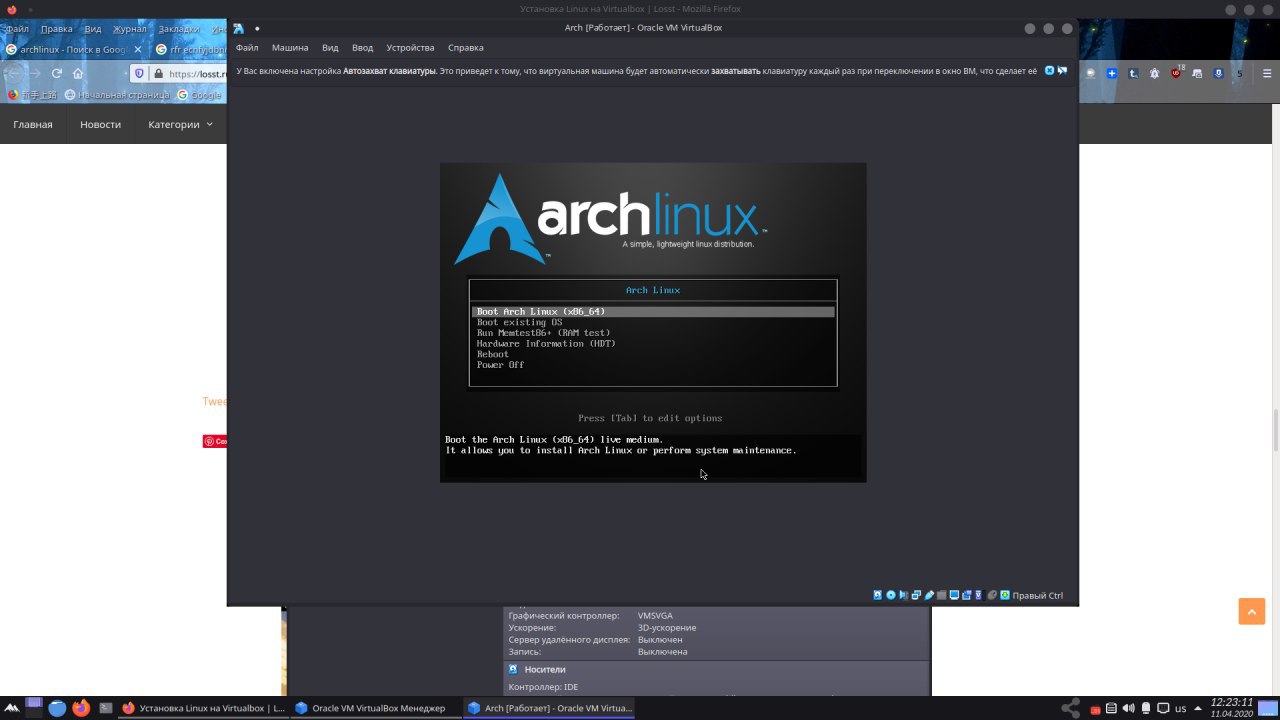Click the hard disk activity status icon
This screenshot has height=720, width=1280.
[878, 595]
